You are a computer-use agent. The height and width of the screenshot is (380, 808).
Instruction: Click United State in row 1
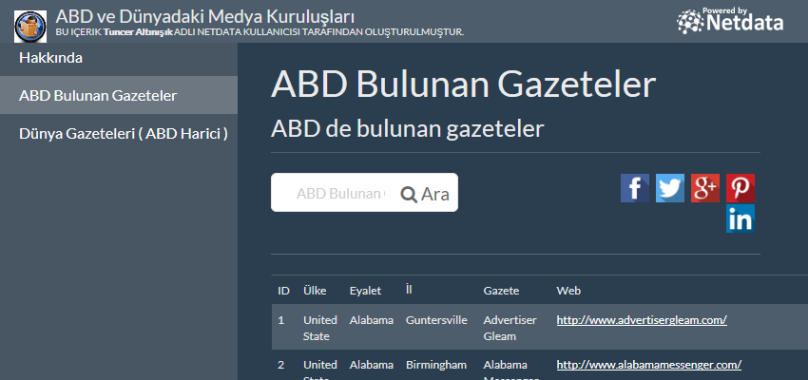pos(320,328)
